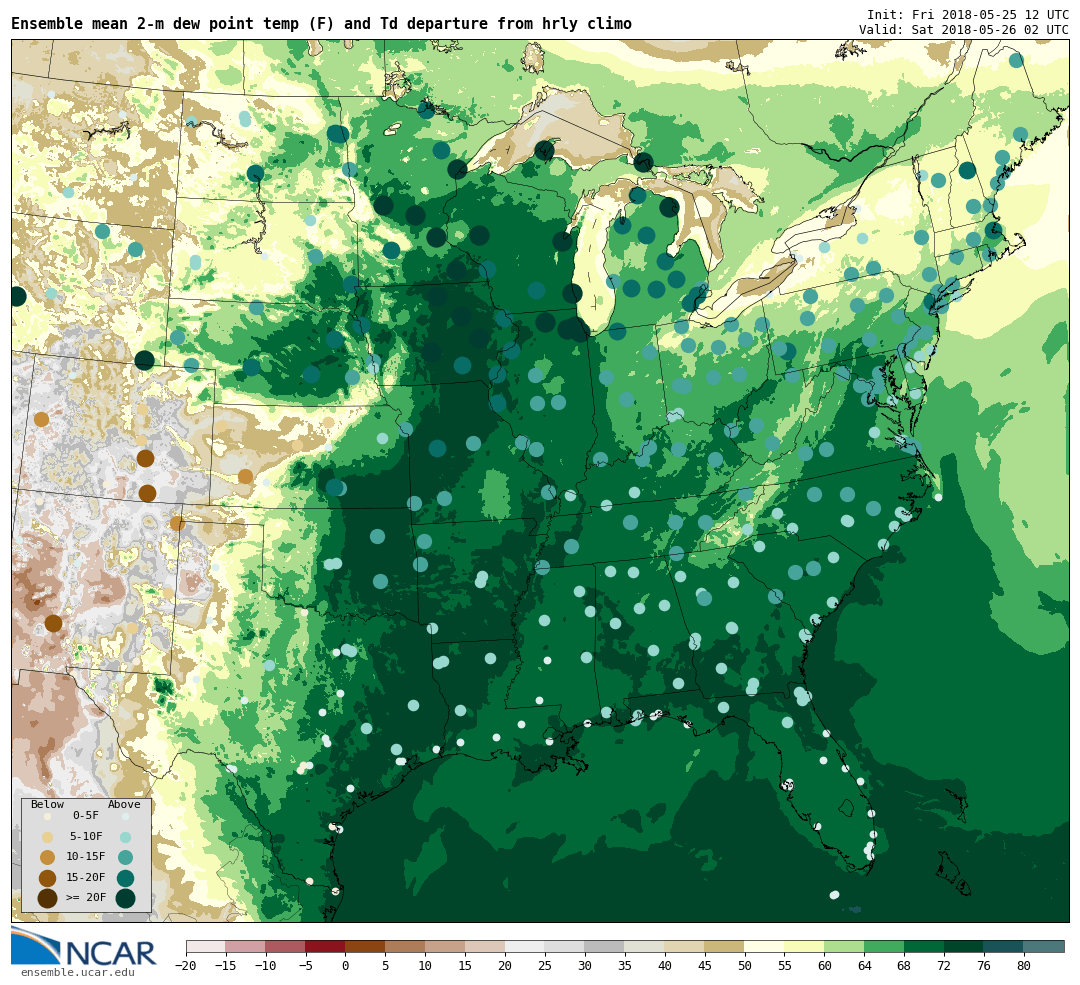The image size is (1080, 985).
Task: Click the 5-10F label in the legend
Action: click(x=86, y=836)
